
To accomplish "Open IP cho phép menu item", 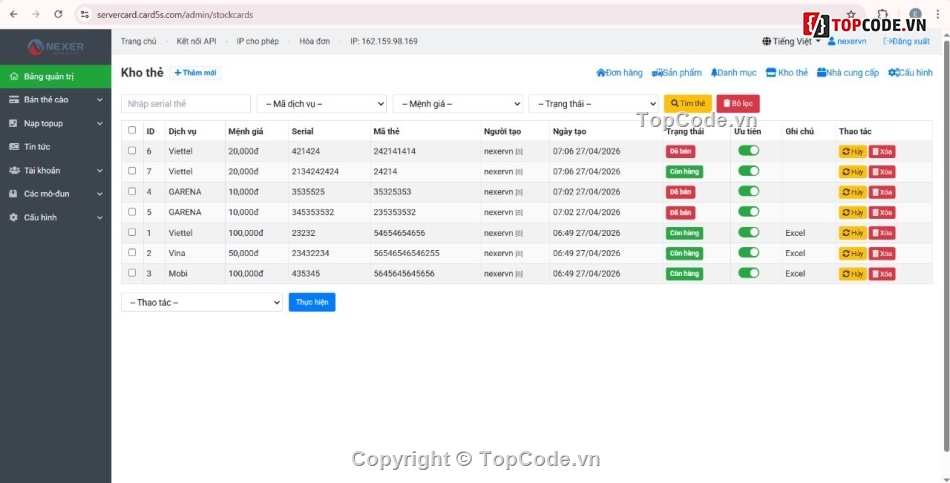I will click(257, 41).
